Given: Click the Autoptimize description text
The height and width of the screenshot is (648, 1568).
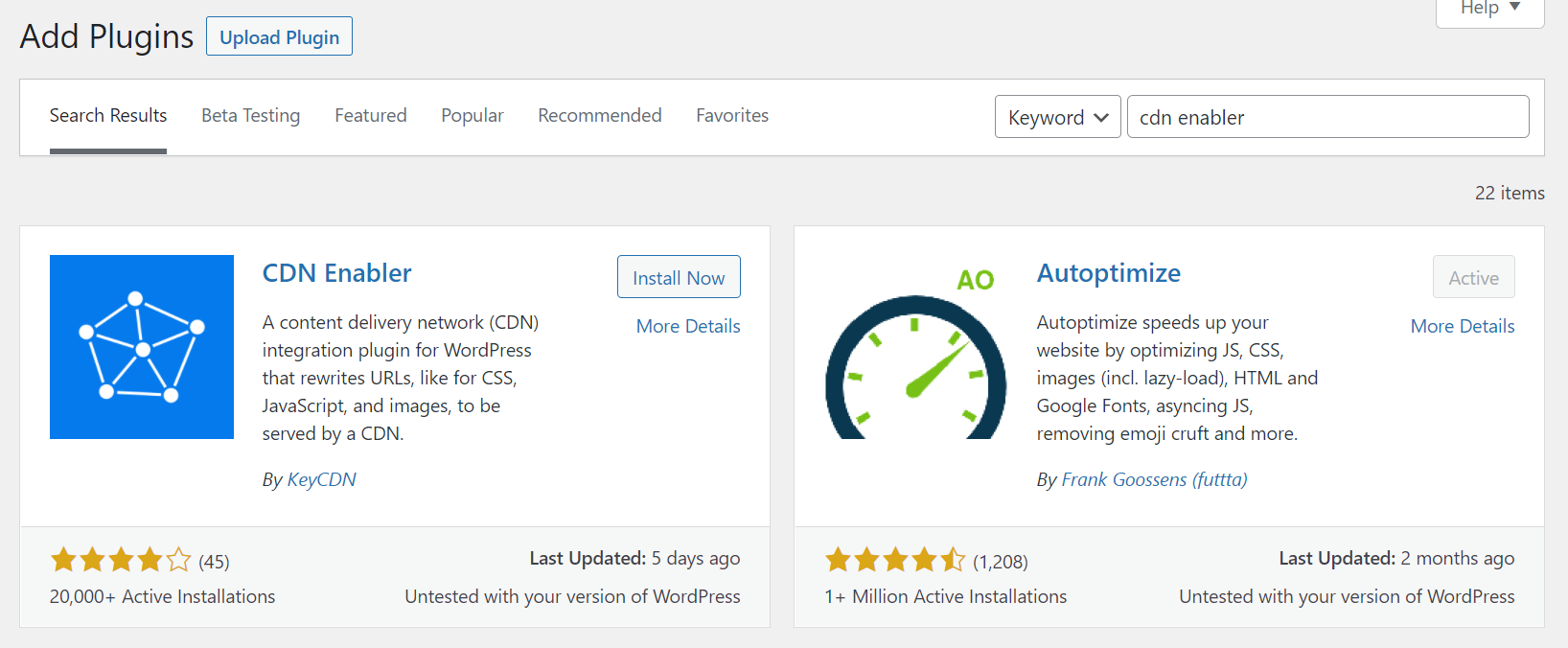Looking at the screenshot, I should 1177,378.
